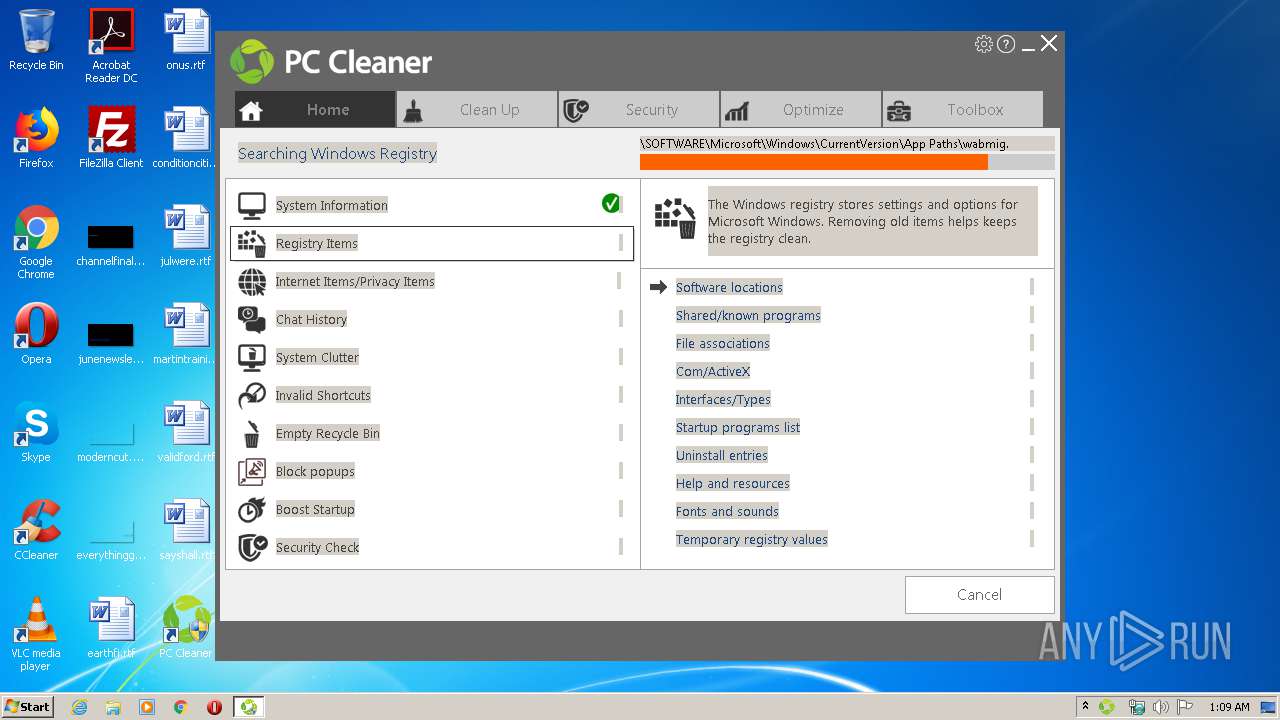The image size is (1280, 720).
Task: Select the Boost Startup stopwatch icon
Action: coord(252,509)
